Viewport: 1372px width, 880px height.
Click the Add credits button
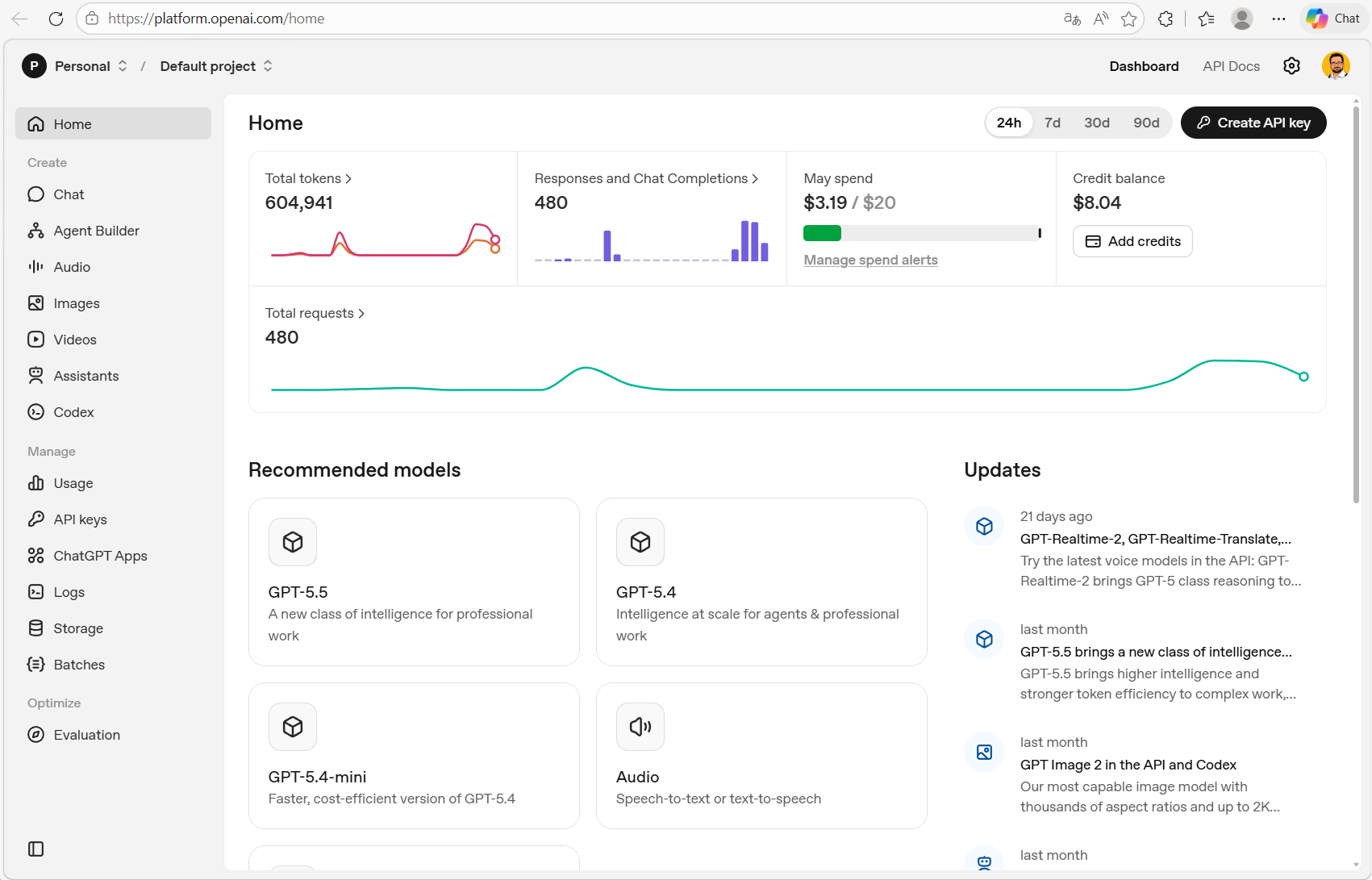[1132, 241]
